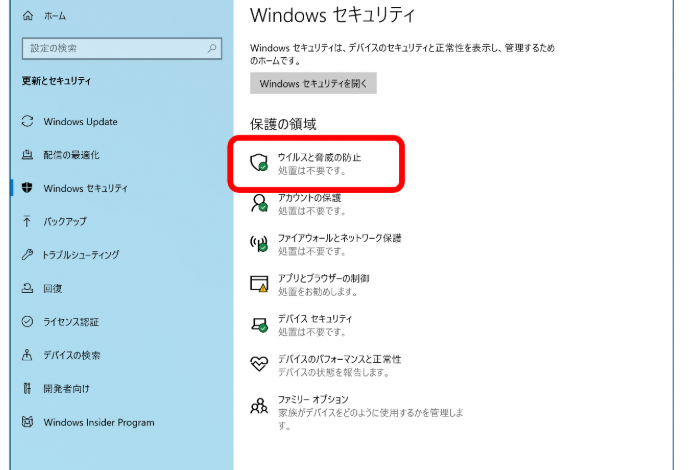This screenshot has width=689, height=470.
Task: Click the firewall antenna icon
Action: (x=259, y=243)
